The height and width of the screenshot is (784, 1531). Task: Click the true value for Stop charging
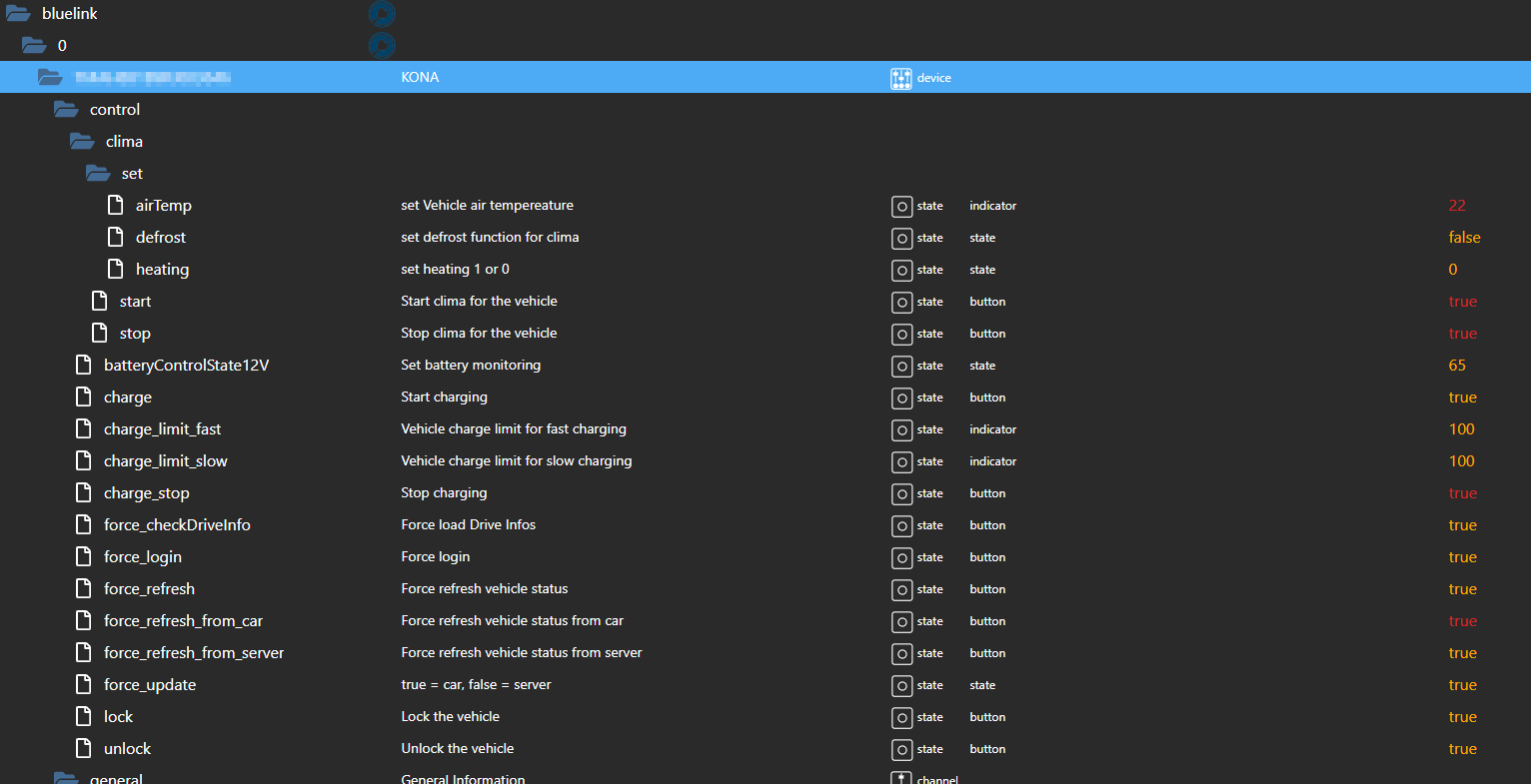(1463, 493)
